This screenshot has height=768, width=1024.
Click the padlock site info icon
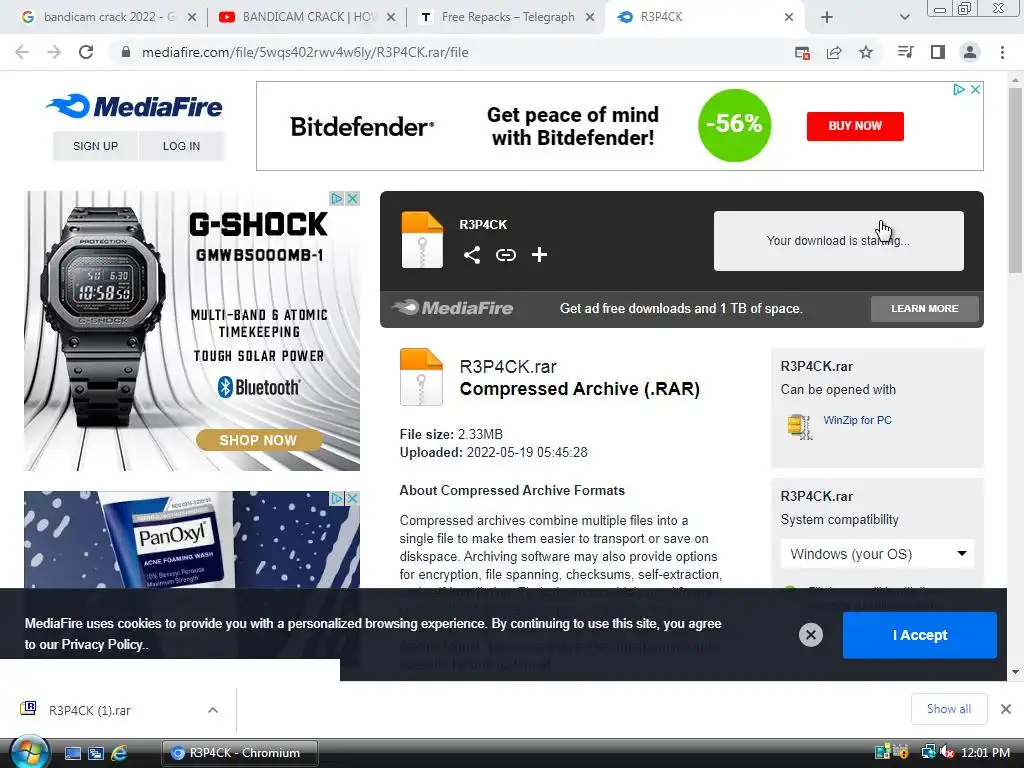pyautogui.click(x=126, y=52)
